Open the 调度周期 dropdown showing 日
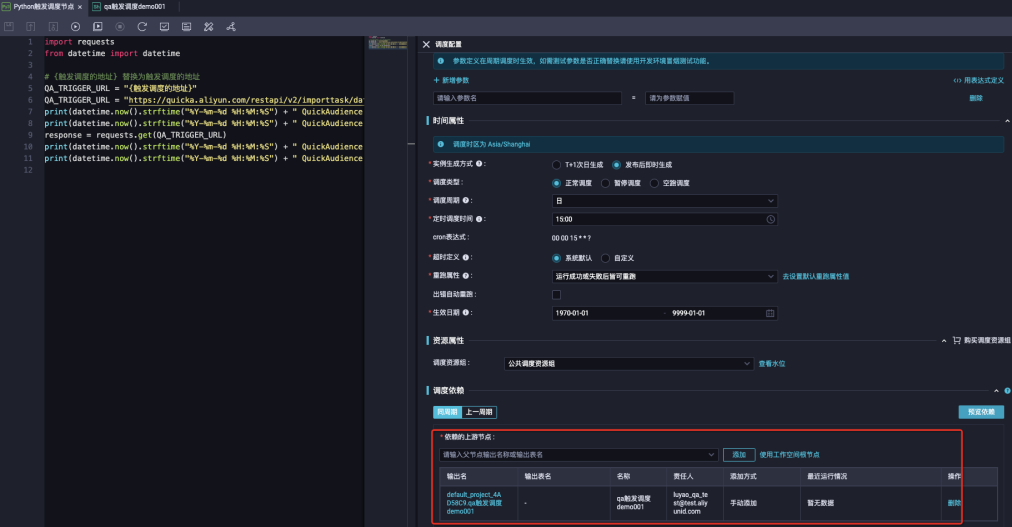The image size is (1012, 527). [665, 201]
